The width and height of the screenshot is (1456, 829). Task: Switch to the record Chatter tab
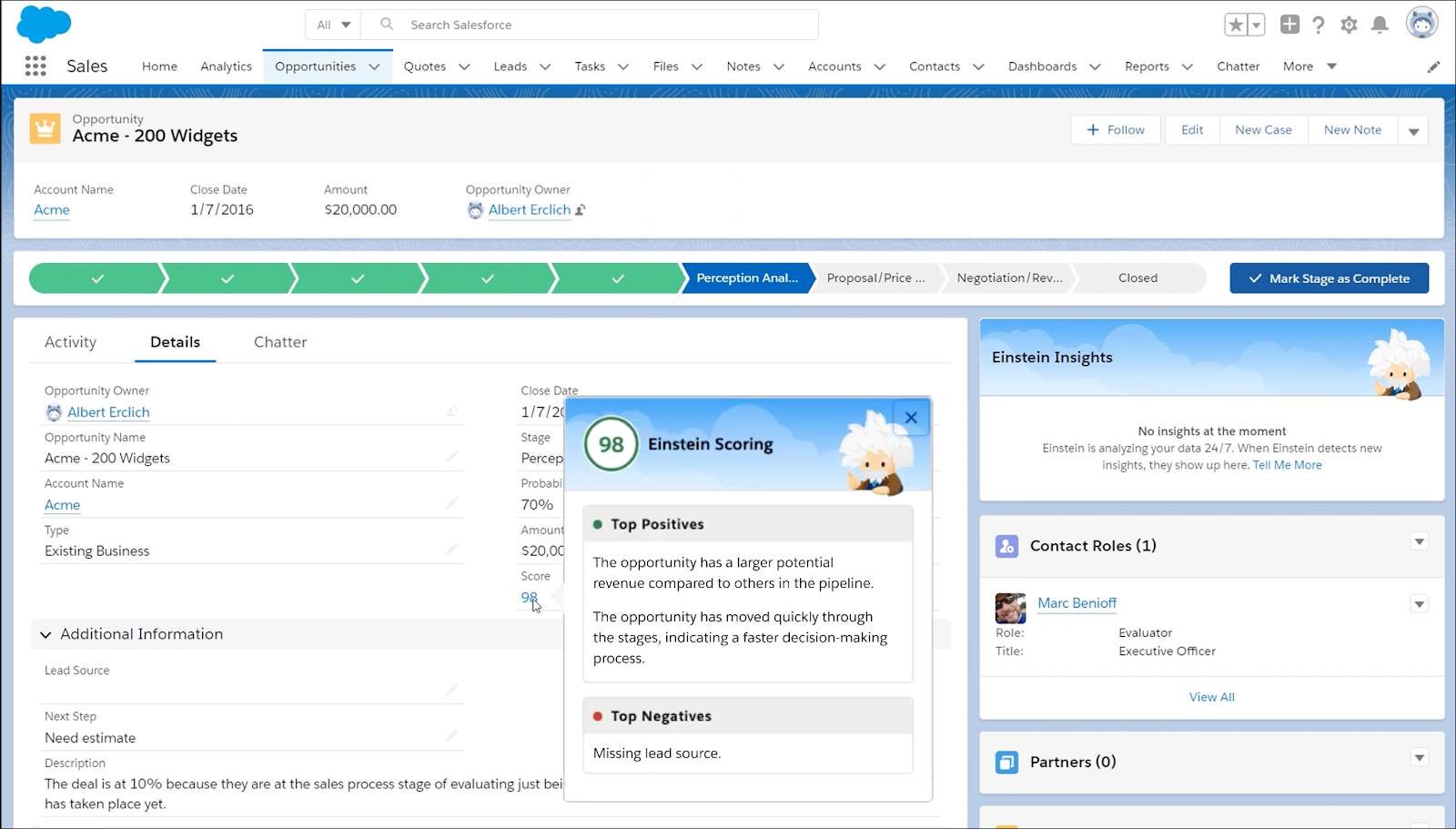pyautogui.click(x=280, y=342)
